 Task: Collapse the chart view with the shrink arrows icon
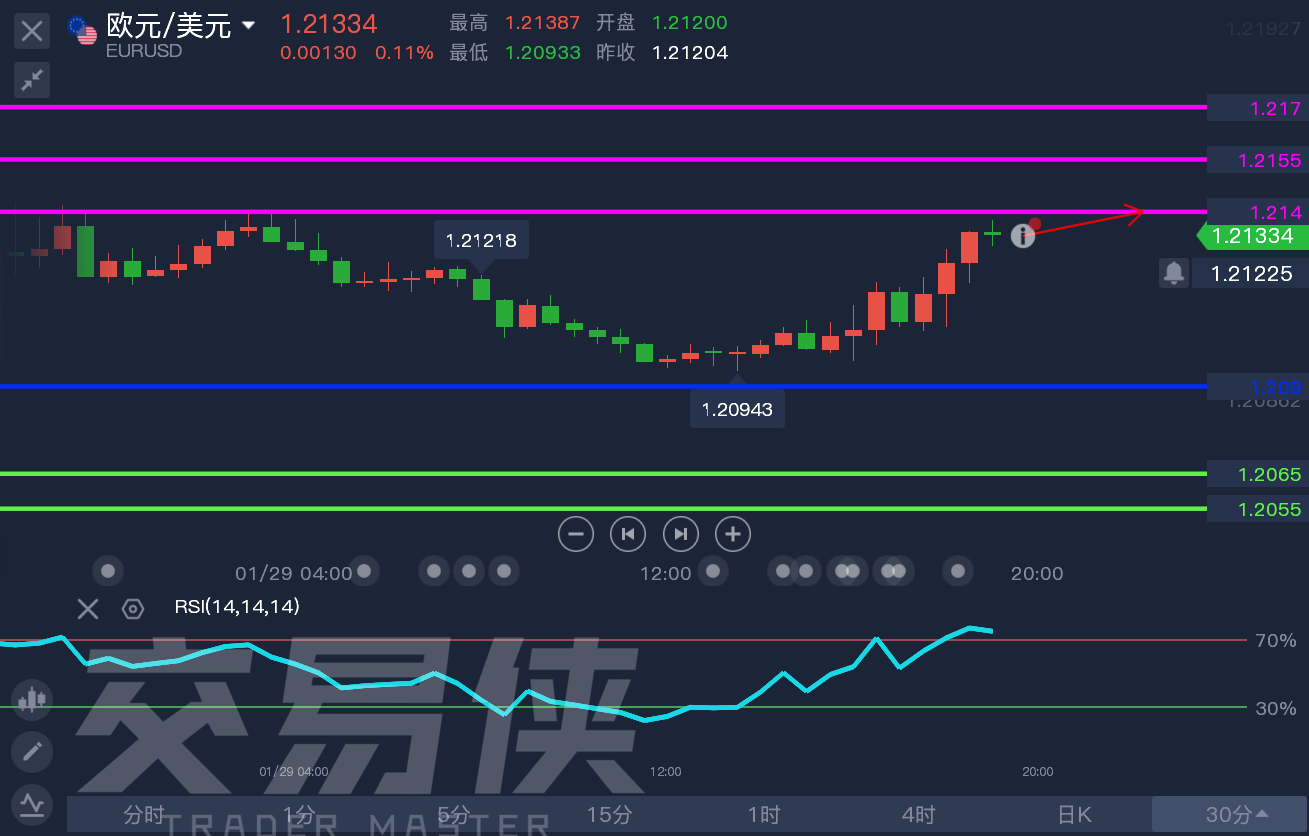click(32, 80)
